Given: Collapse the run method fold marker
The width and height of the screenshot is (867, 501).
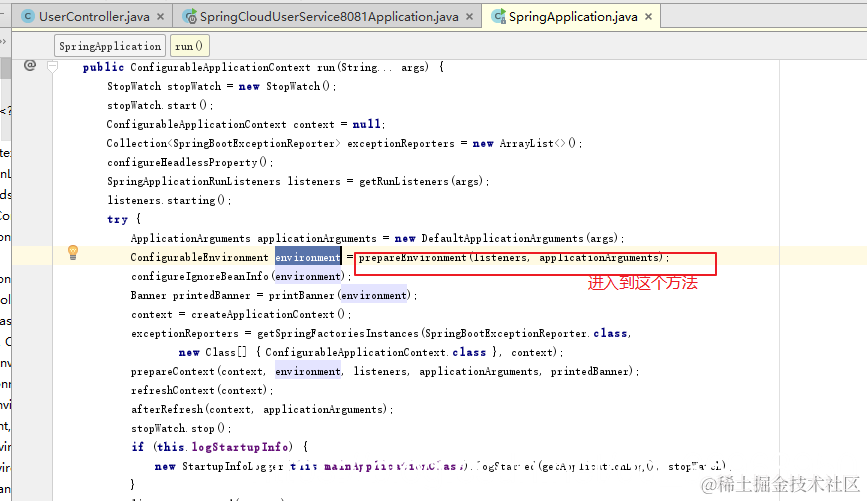Looking at the screenshot, I should [53, 67].
